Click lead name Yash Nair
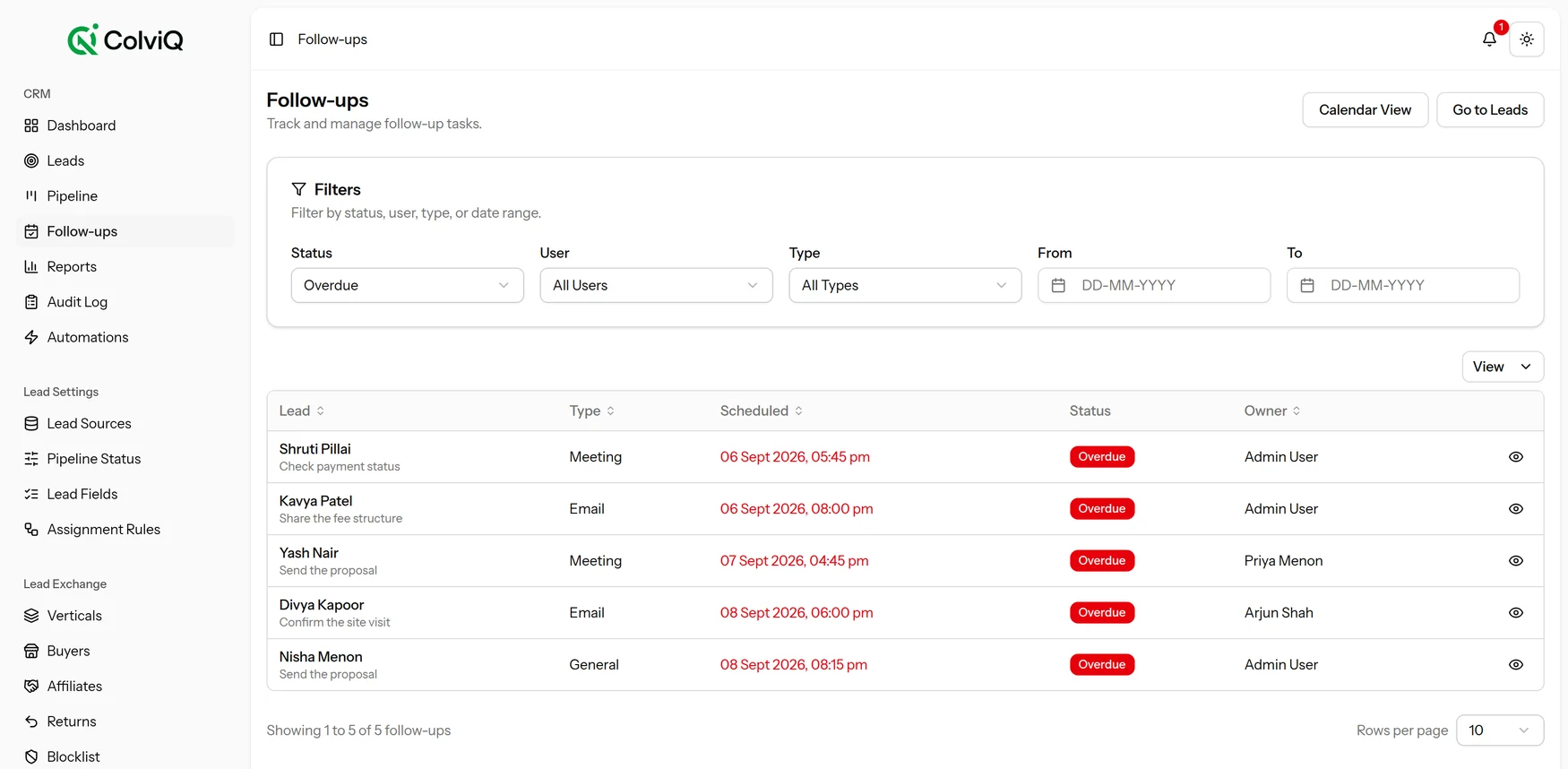 (x=308, y=553)
